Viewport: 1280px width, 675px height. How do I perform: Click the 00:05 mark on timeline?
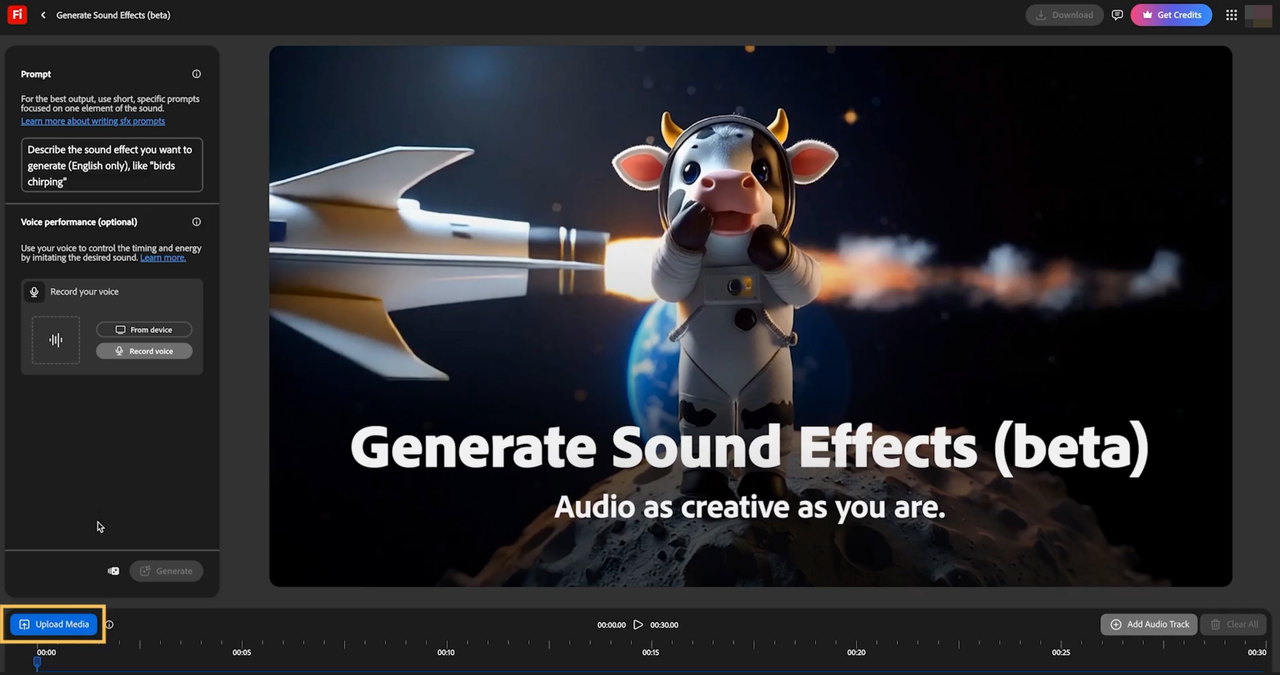241,653
